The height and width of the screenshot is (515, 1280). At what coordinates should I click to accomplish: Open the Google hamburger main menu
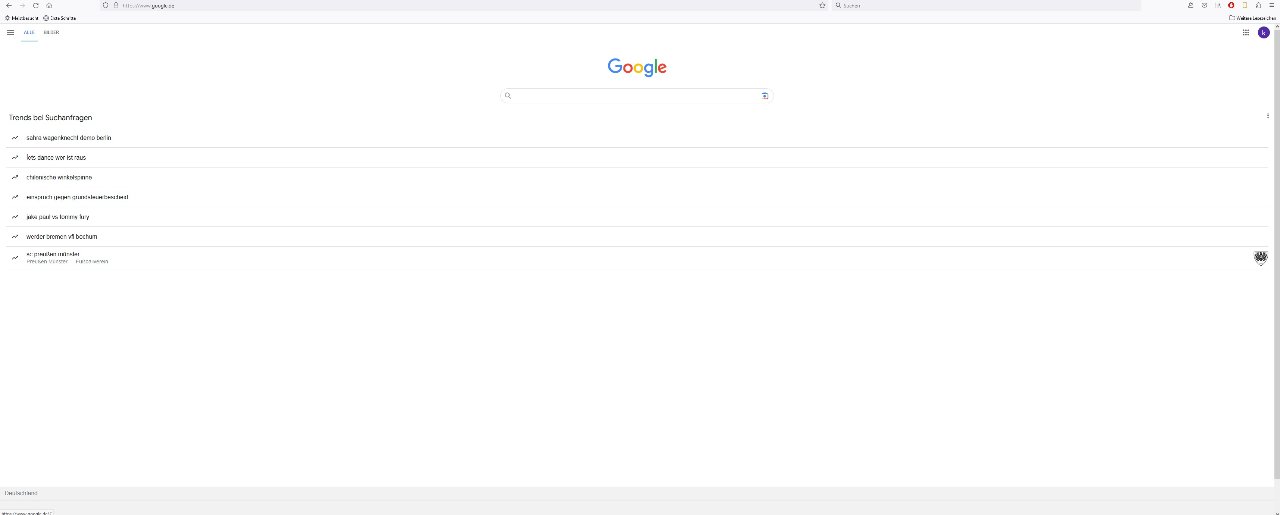10,32
